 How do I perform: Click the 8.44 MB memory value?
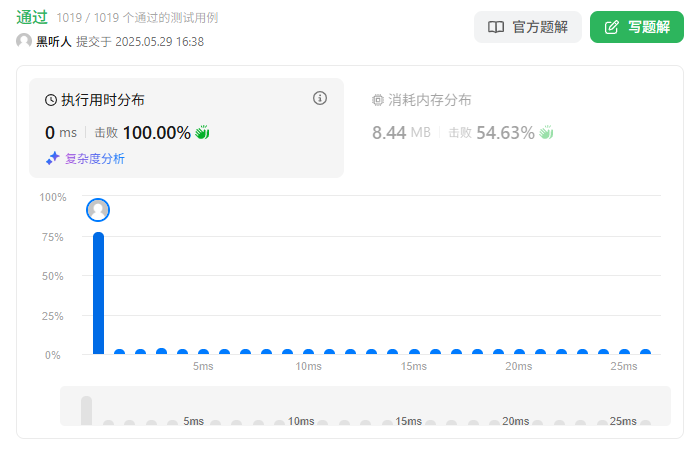[401, 133]
